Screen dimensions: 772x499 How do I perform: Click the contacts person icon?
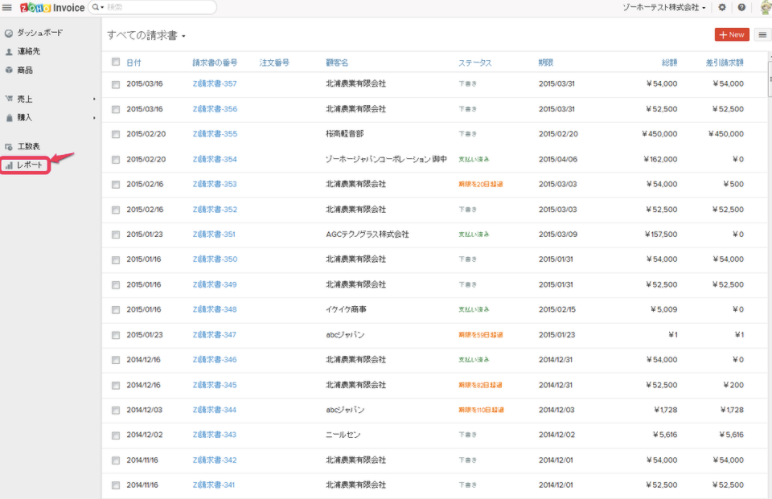coord(8,52)
